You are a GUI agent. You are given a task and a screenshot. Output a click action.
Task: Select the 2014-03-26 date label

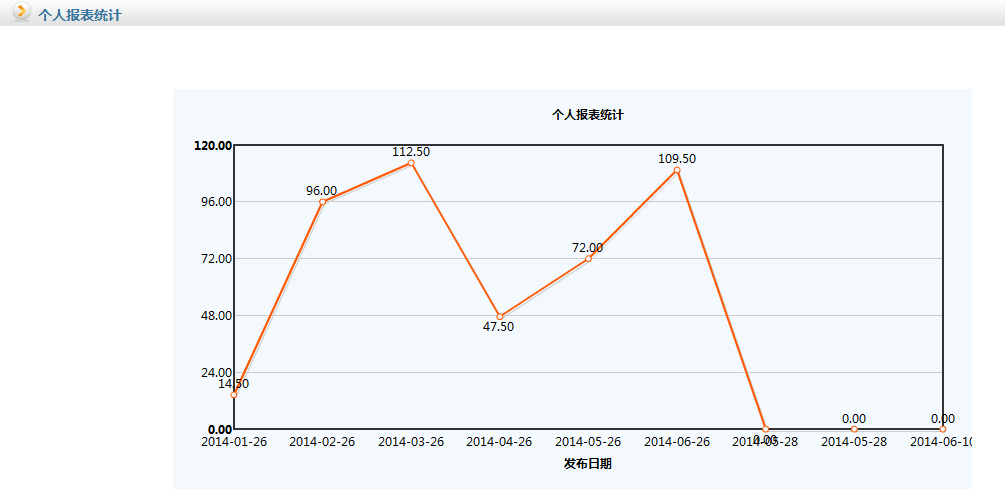pyautogui.click(x=411, y=442)
